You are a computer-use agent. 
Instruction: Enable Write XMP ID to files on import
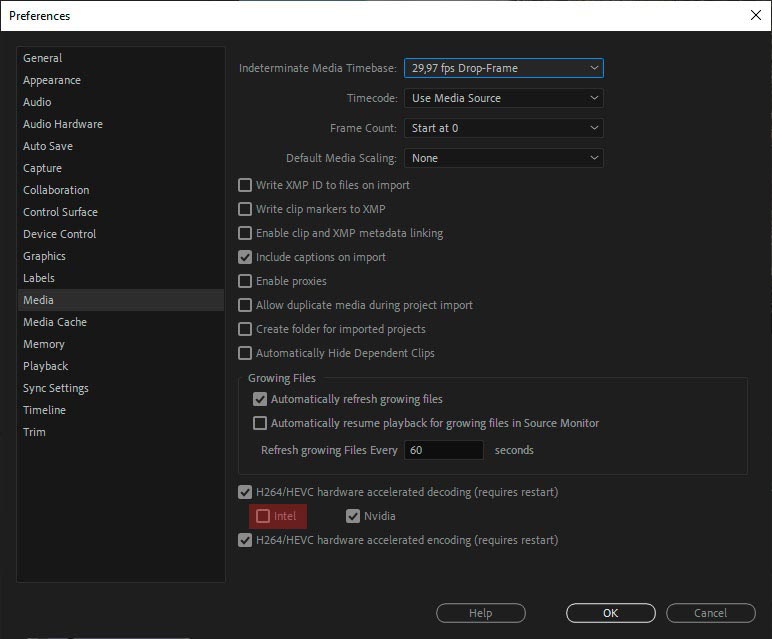pos(245,185)
